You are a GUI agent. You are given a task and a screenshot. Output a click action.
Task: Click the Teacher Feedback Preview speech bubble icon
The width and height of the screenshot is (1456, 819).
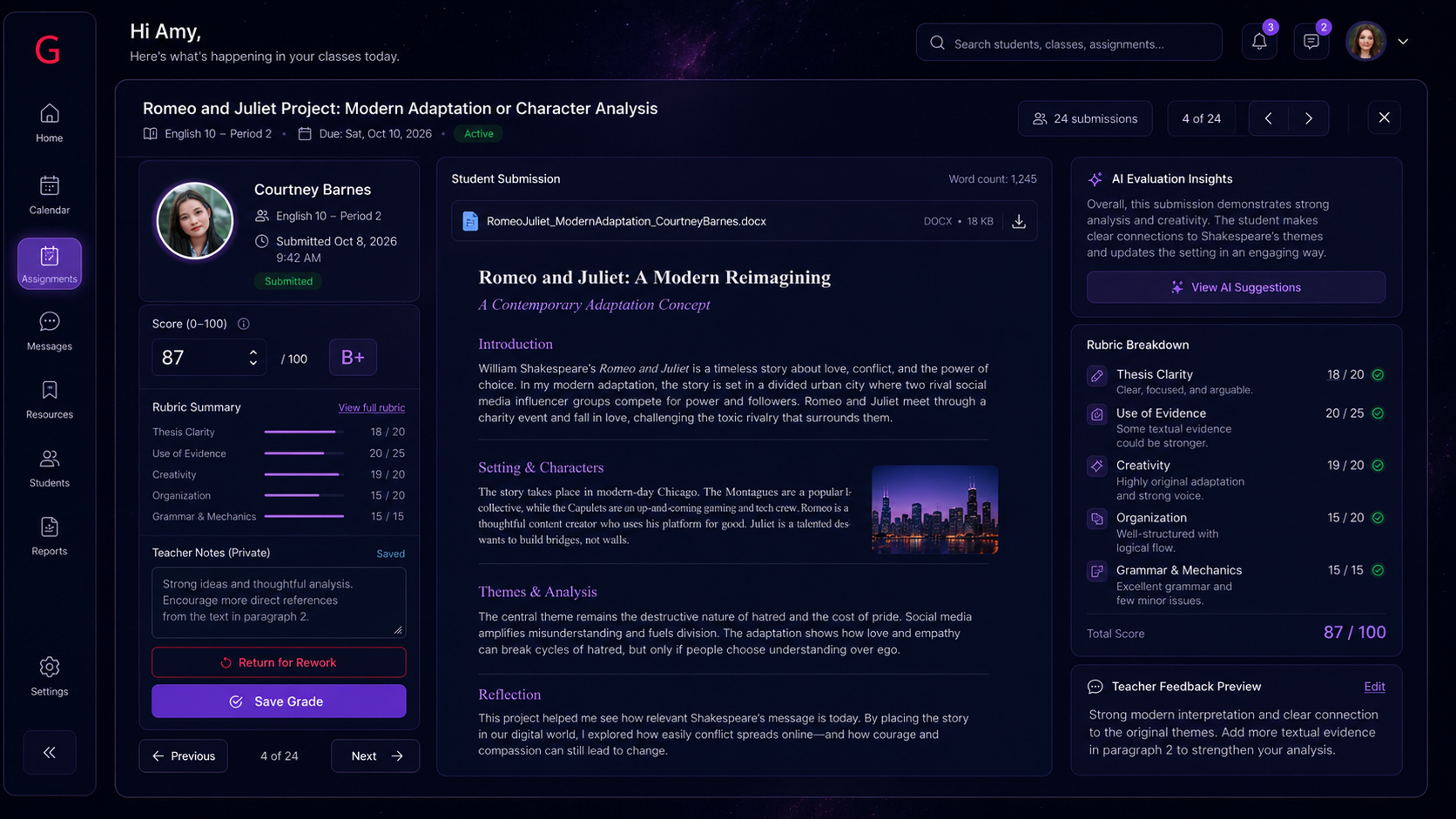(1095, 687)
